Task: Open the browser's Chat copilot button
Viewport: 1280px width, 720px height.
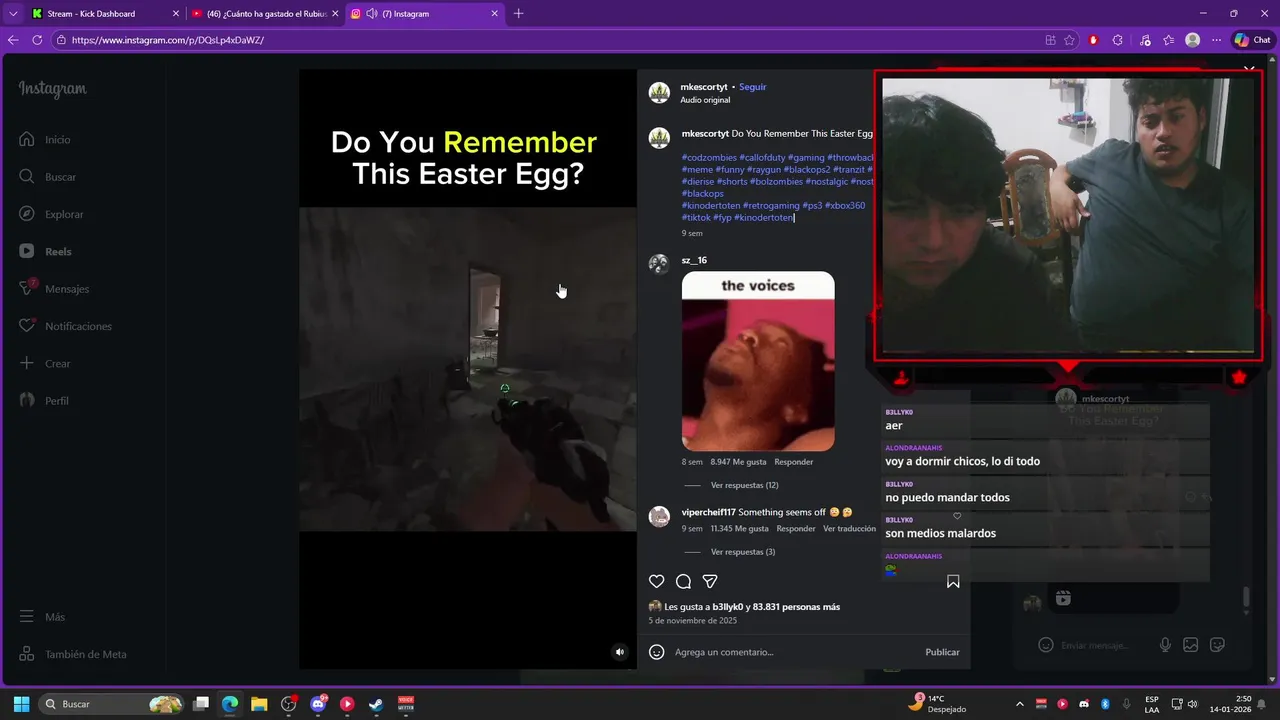Action: tap(1252, 40)
